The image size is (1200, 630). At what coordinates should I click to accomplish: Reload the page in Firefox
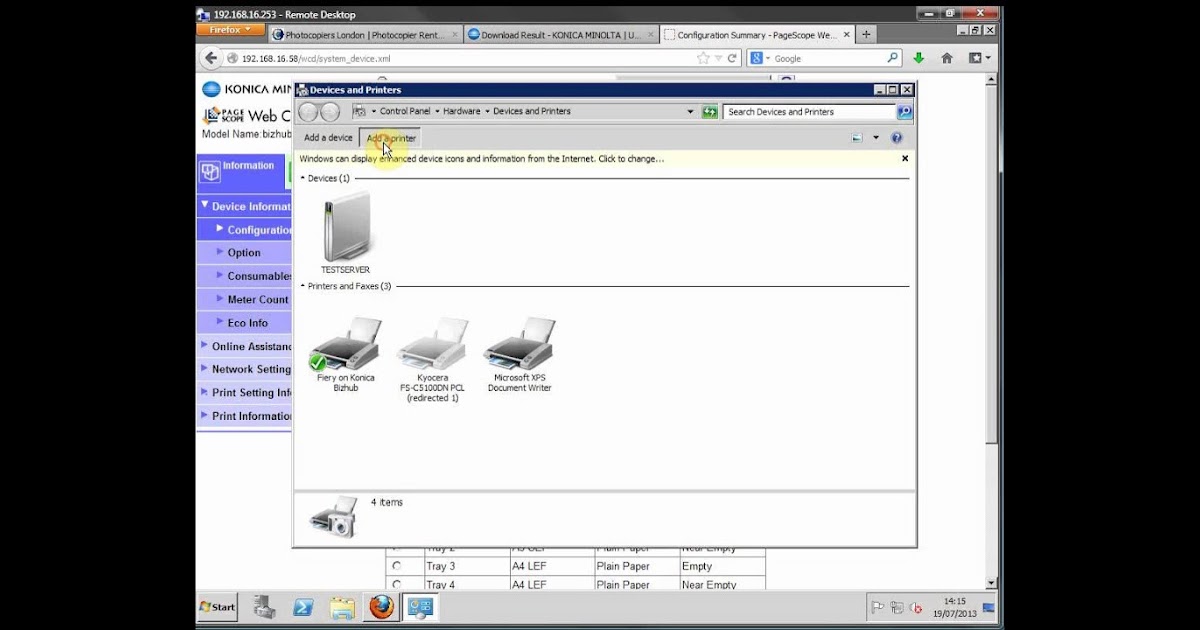coord(733,58)
